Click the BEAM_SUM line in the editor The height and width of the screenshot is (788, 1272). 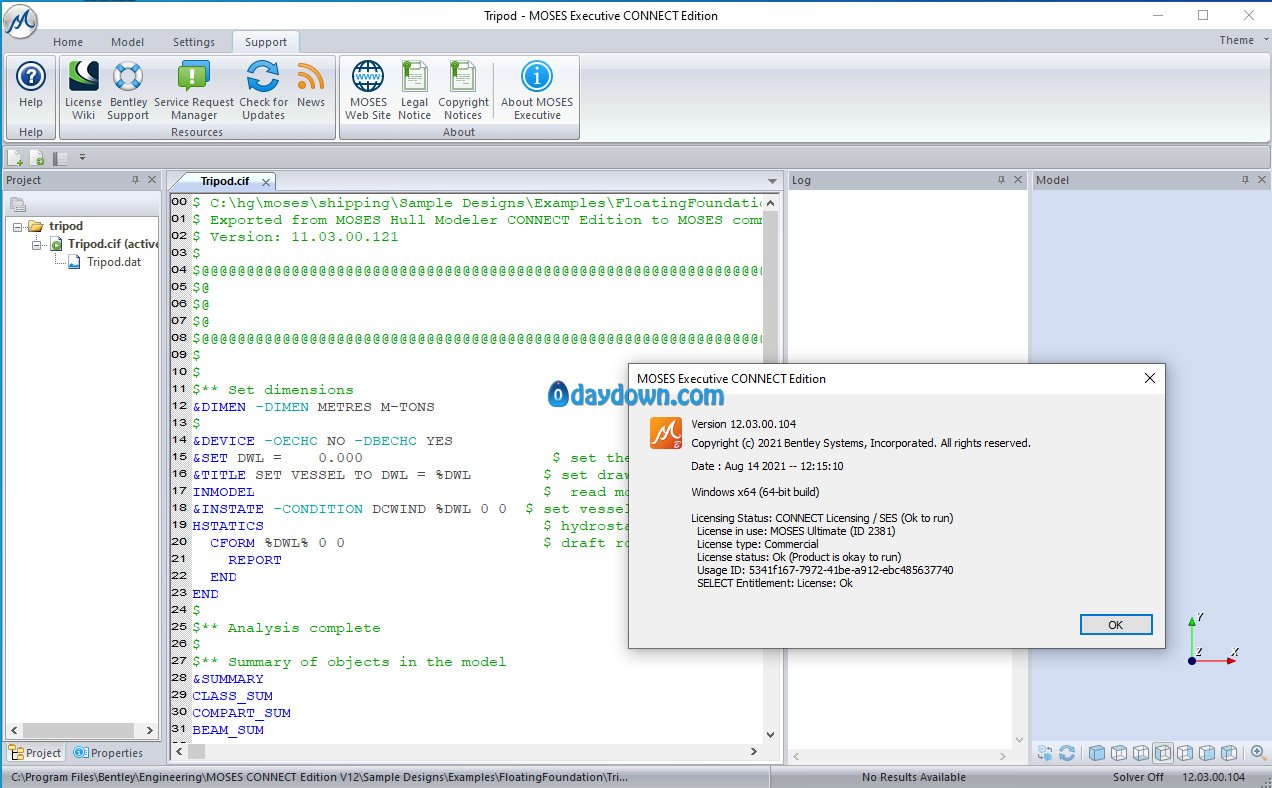(x=228, y=730)
